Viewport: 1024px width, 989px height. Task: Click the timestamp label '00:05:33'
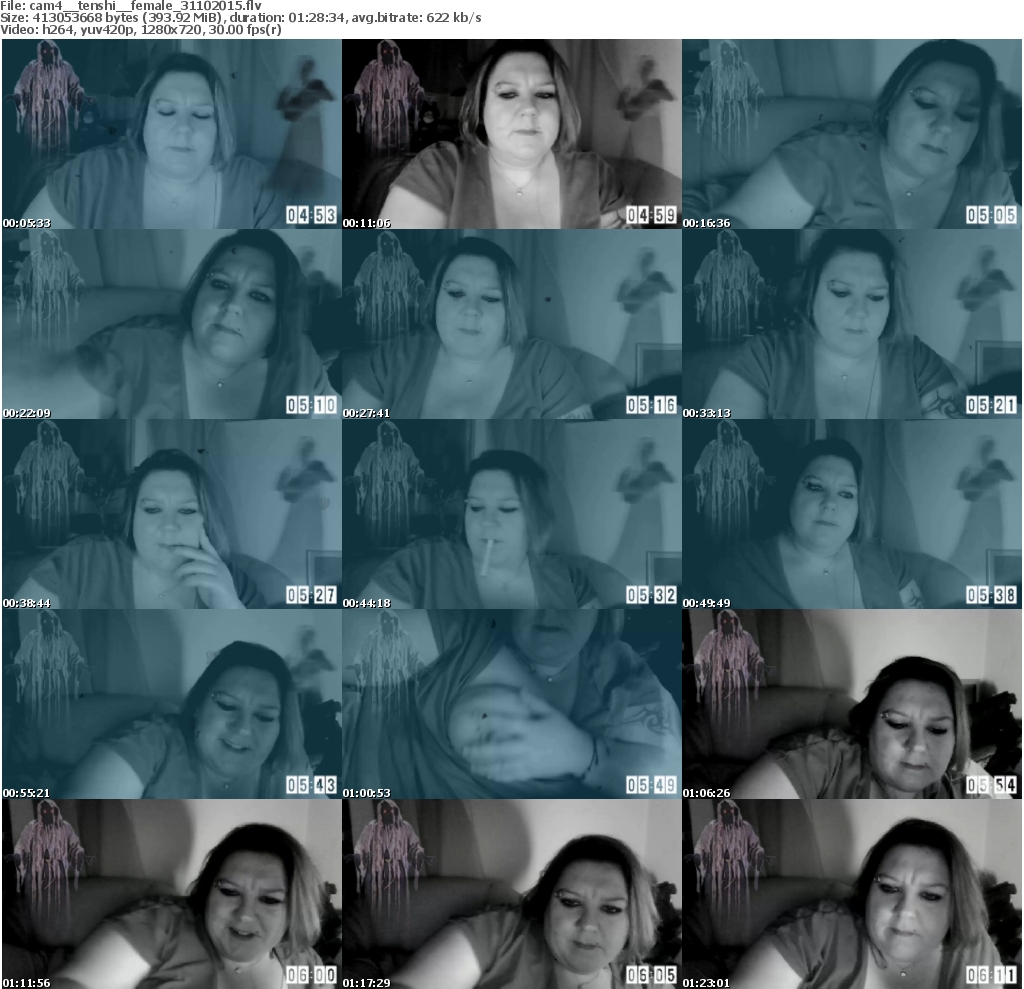click(x=27, y=223)
